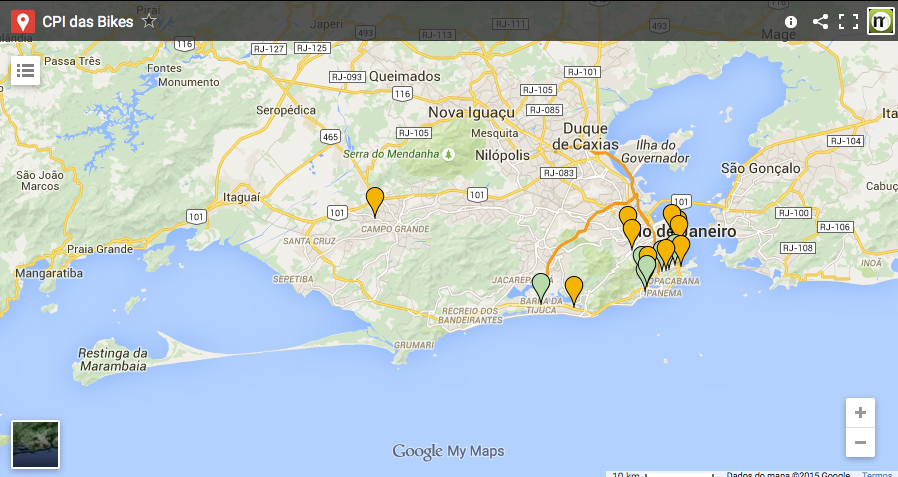Click the Sepetiba label
The image size is (898, 477).
click(x=293, y=279)
